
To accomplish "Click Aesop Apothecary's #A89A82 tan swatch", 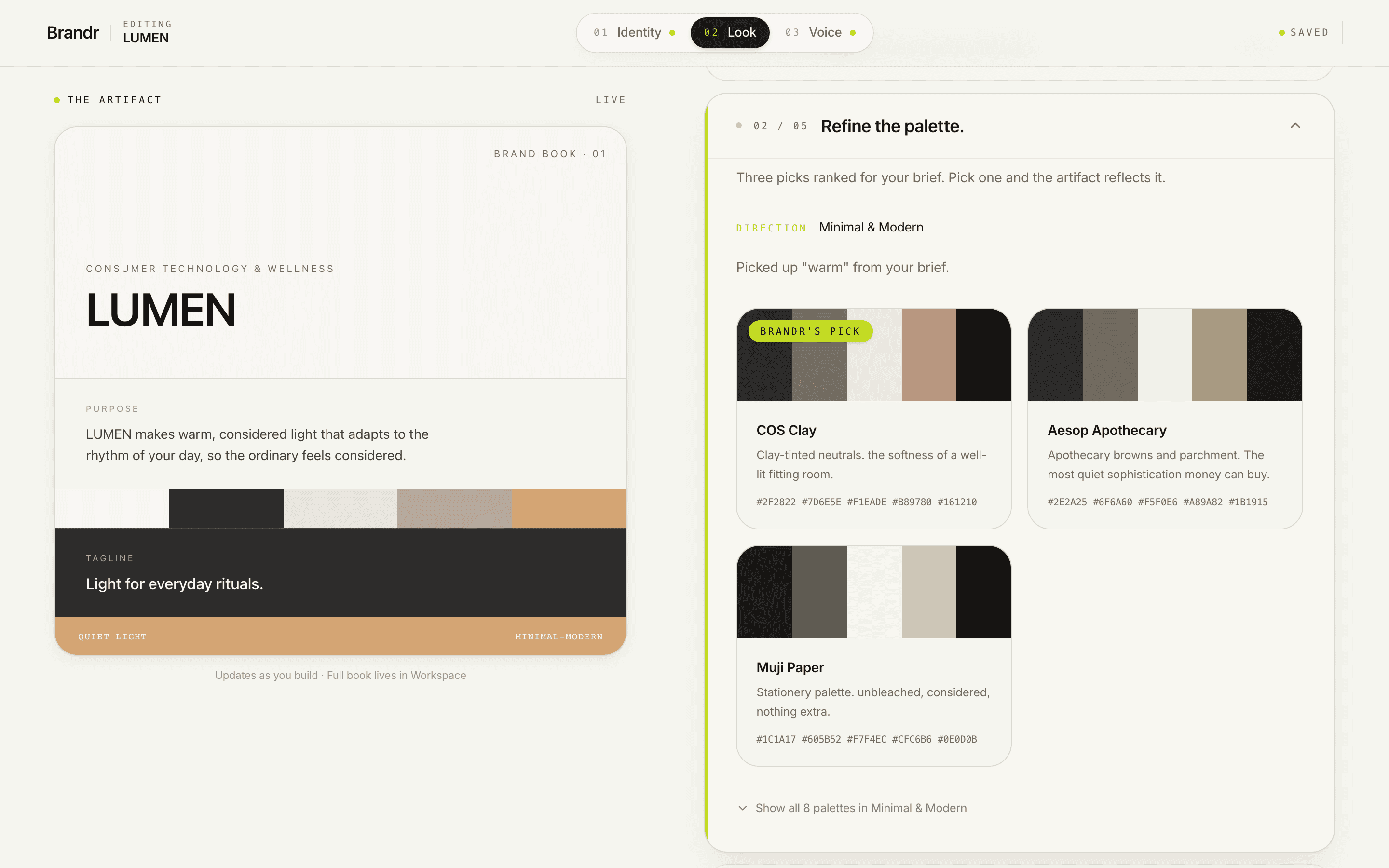I will click(1219, 355).
